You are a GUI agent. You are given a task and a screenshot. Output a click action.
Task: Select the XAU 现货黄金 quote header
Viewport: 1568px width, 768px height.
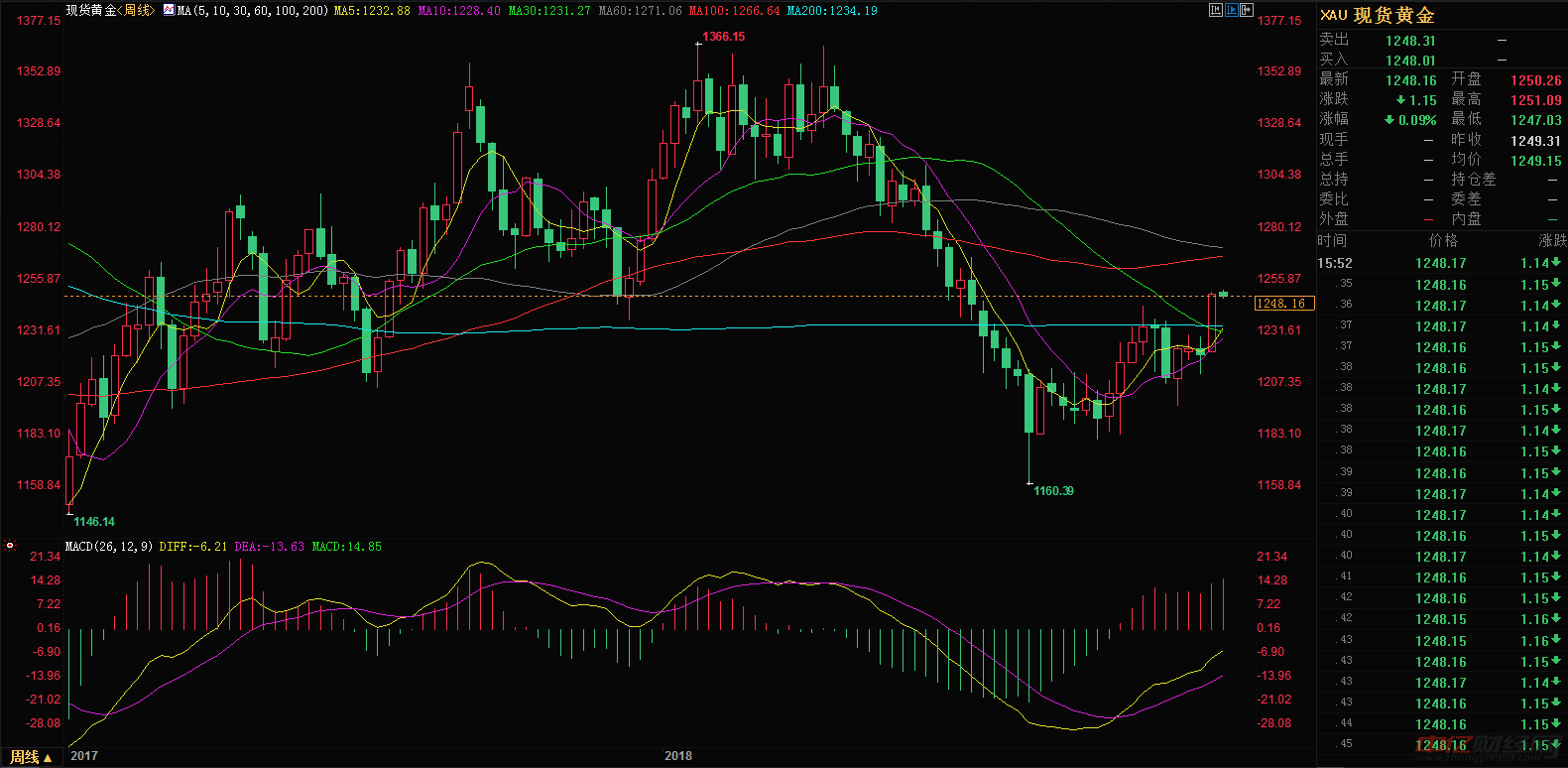pyautogui.click(x=1378, y=16)
